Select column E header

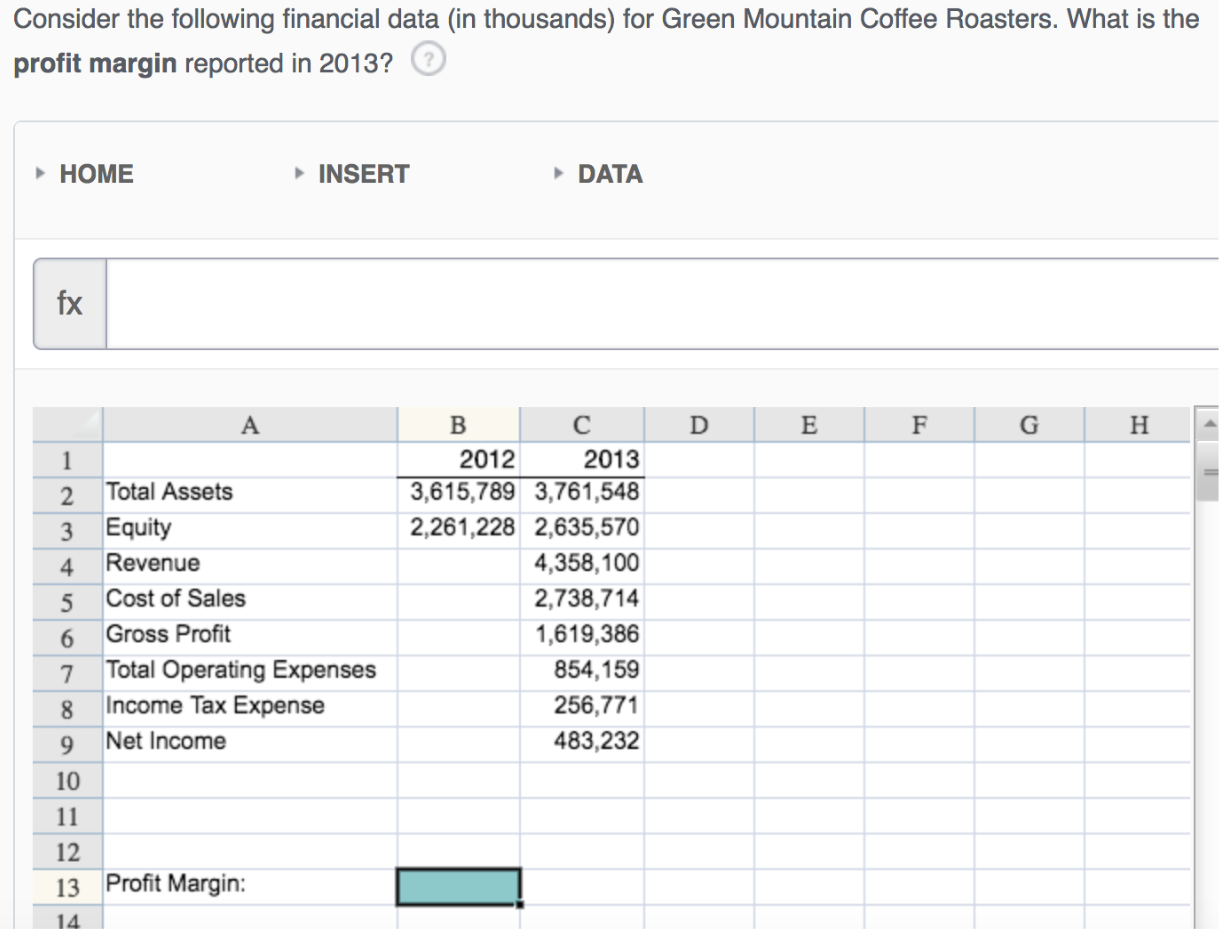(x=809, y=425)
